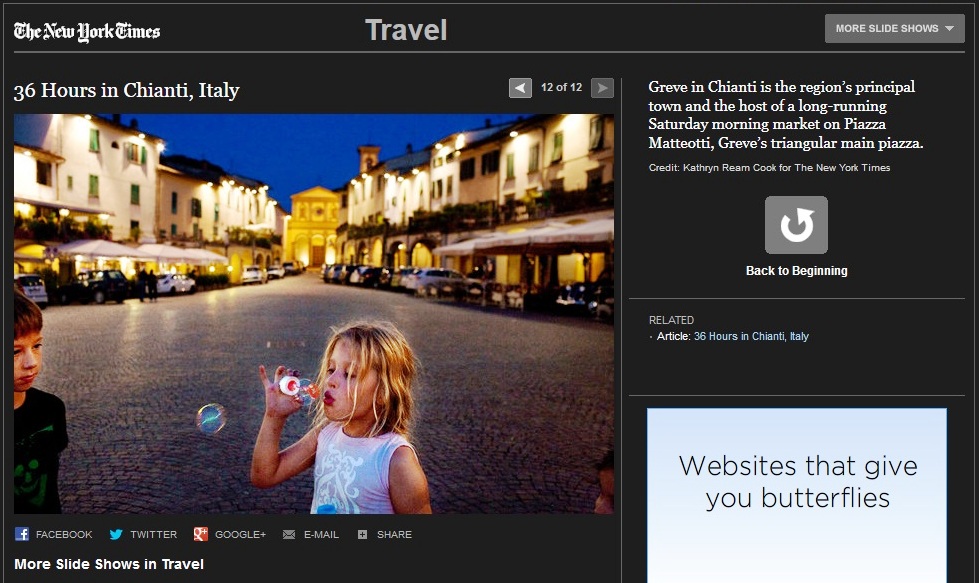Expand the More Slide Shows dropdown
This screenshot has width=979, height=583.
coord(894,28)
